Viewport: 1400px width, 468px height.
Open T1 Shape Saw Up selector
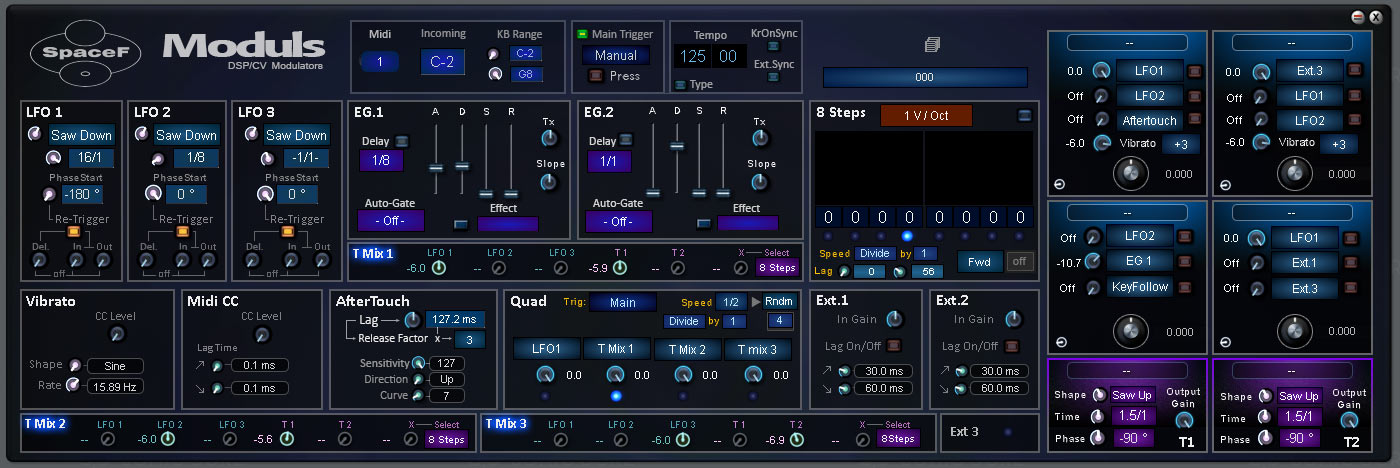[1130, 395]
